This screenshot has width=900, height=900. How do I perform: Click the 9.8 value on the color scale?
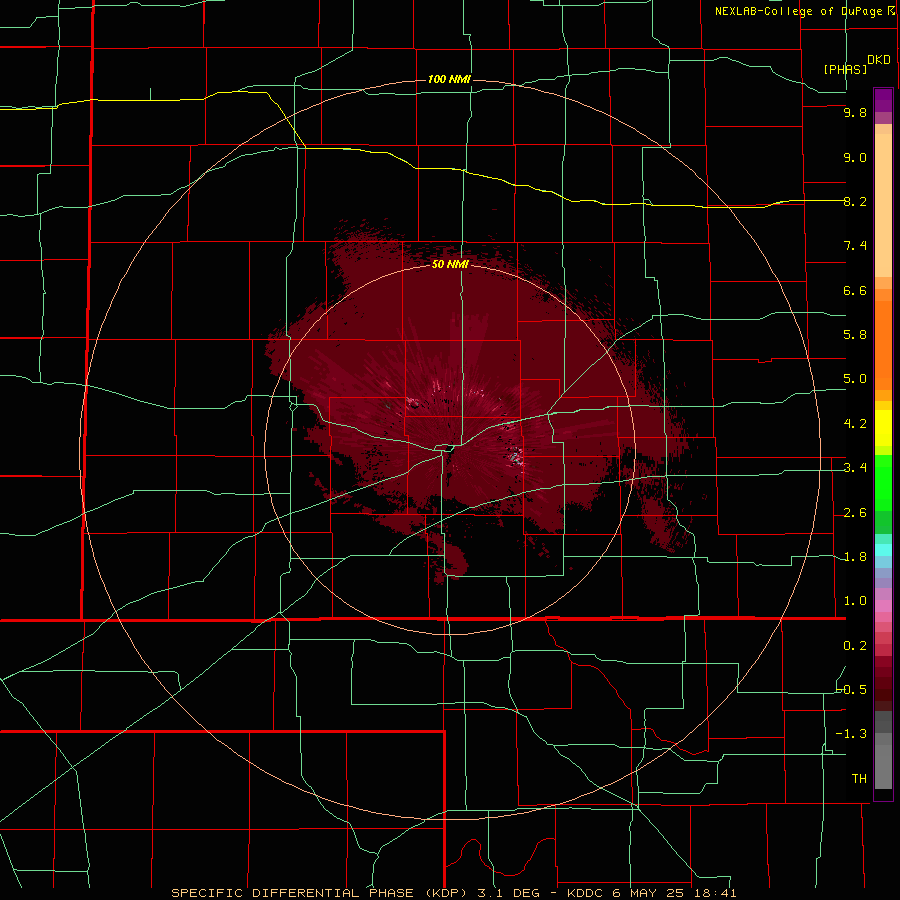[855, 112]
